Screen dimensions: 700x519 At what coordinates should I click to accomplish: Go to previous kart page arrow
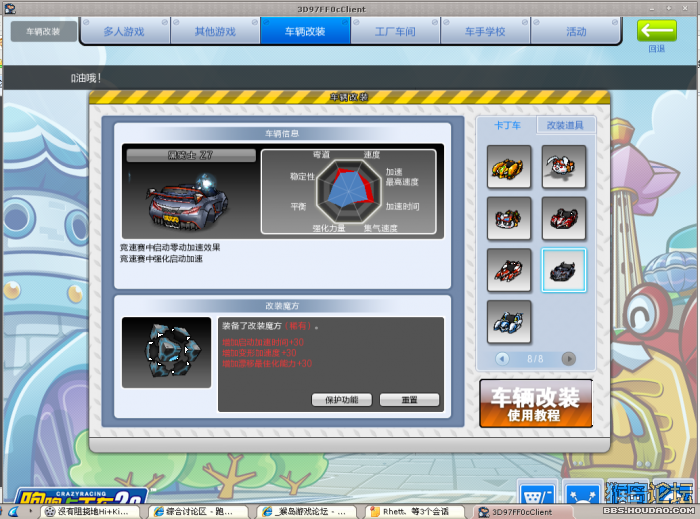pyautogui.click(x=502, y=359)
